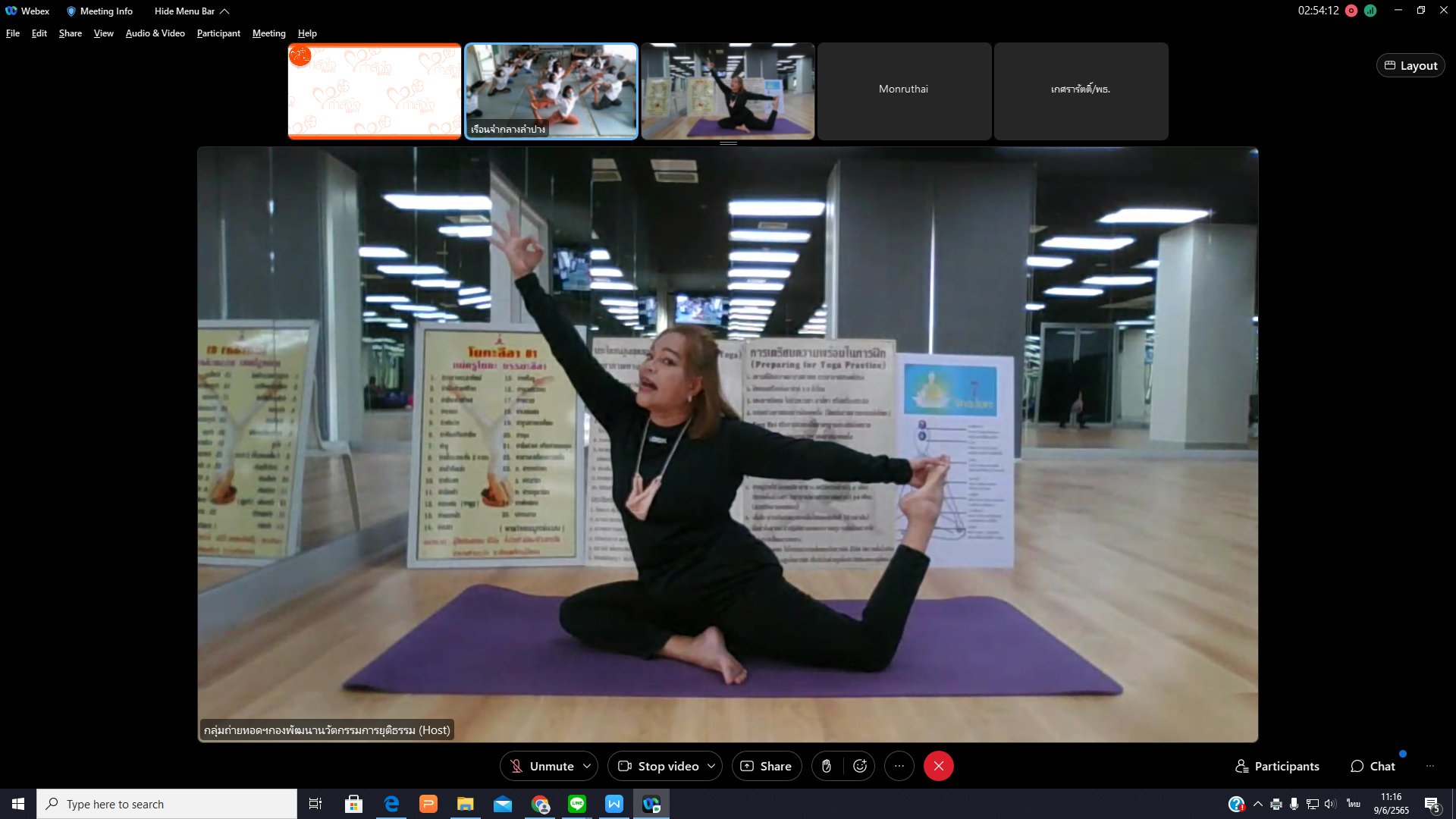Click the raise hand icon

pyautogui.click(x=827, y=766)
